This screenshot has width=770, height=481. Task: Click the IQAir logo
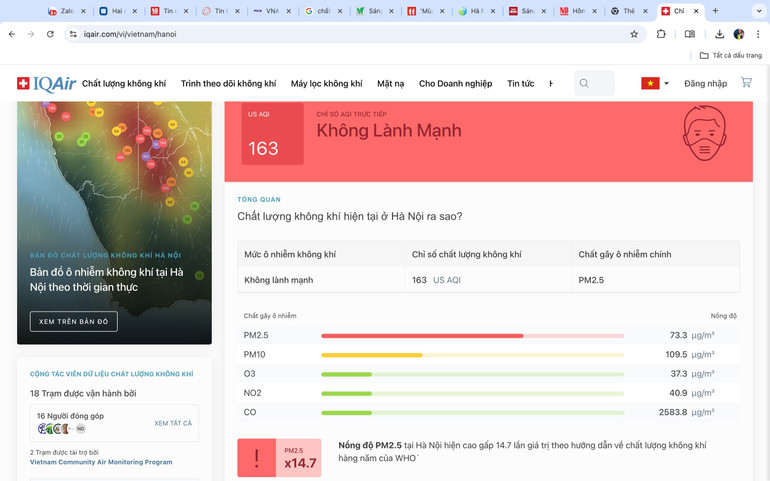(45, 84)
